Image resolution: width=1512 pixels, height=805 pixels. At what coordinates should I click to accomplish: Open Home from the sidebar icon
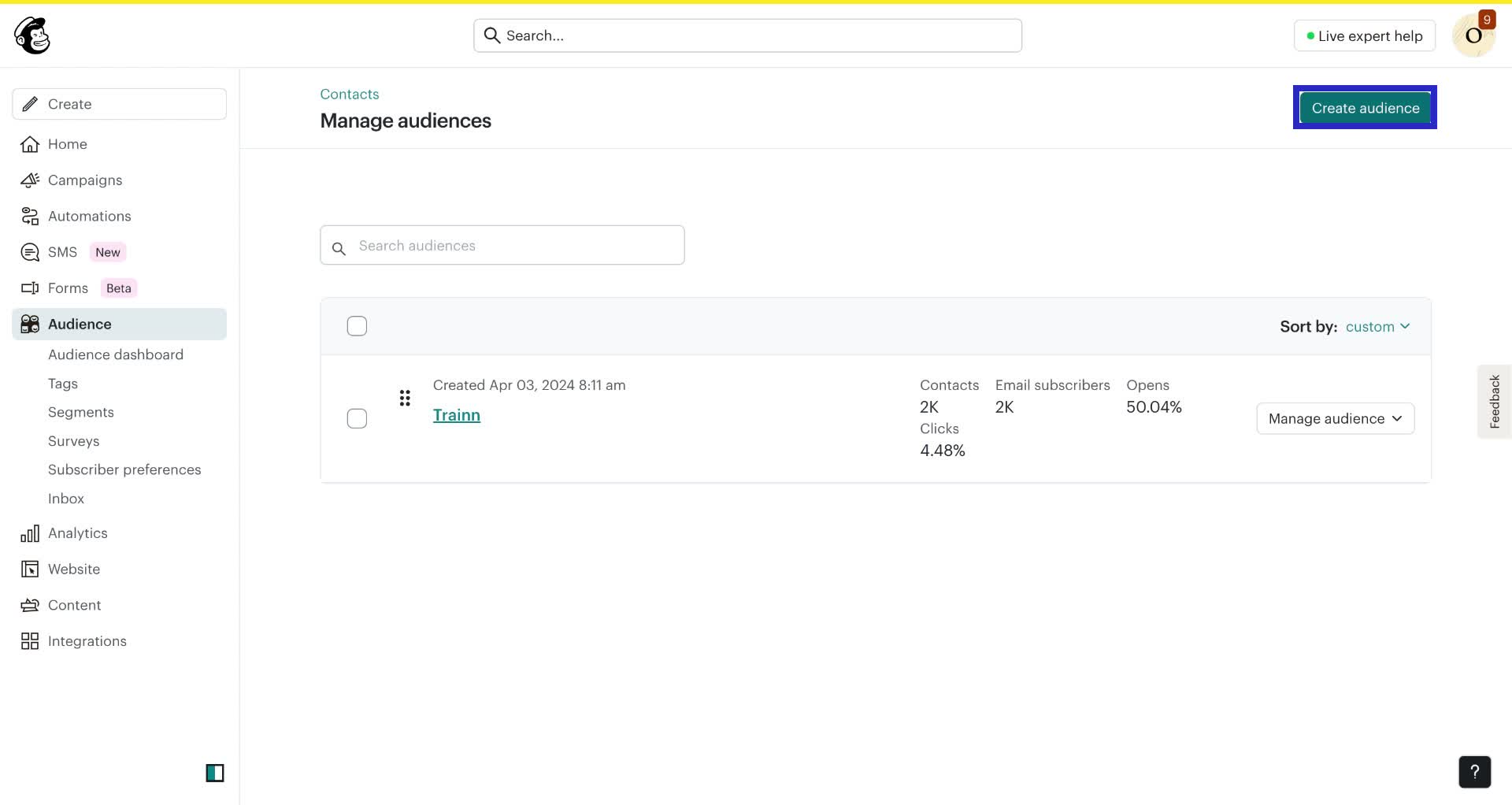(x=29, y=143)
